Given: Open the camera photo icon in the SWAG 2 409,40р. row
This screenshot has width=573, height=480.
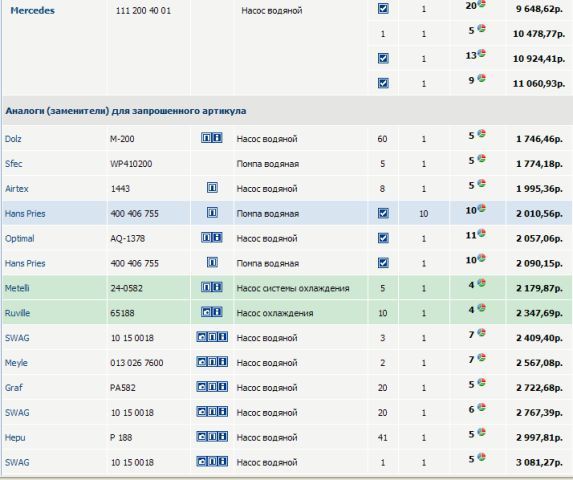Looking at the screenshot, I should point(201,337).
